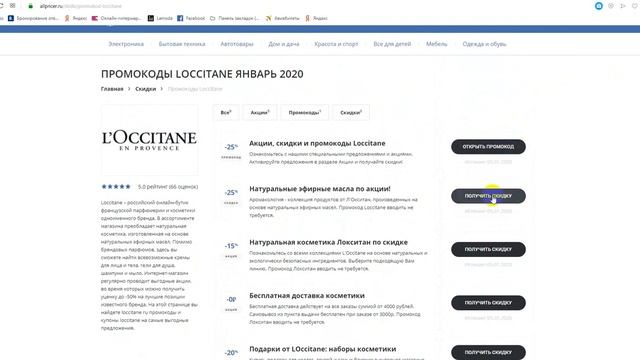Click the blue circular extension icon in address bar
This screenshot has height=360, width=640.
pyautogui.click(x=599, y=6)
